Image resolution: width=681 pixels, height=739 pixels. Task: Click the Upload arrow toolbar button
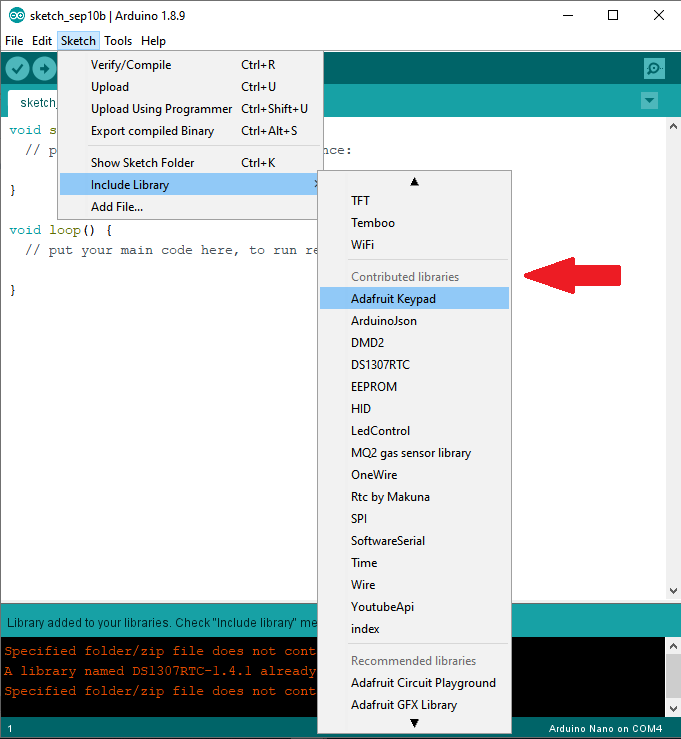[44, 69]
